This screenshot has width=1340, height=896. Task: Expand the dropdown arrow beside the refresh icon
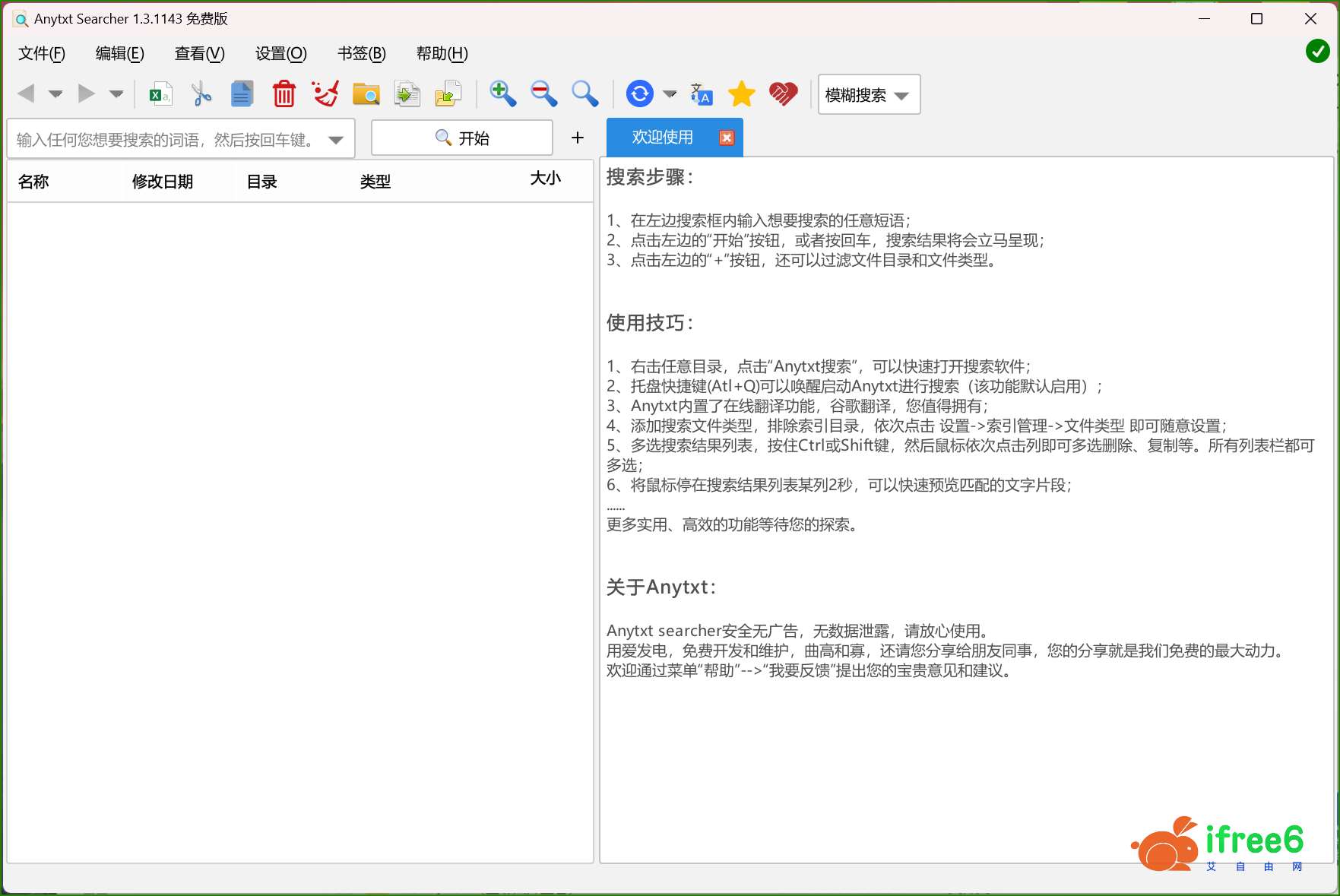point(670,94)
